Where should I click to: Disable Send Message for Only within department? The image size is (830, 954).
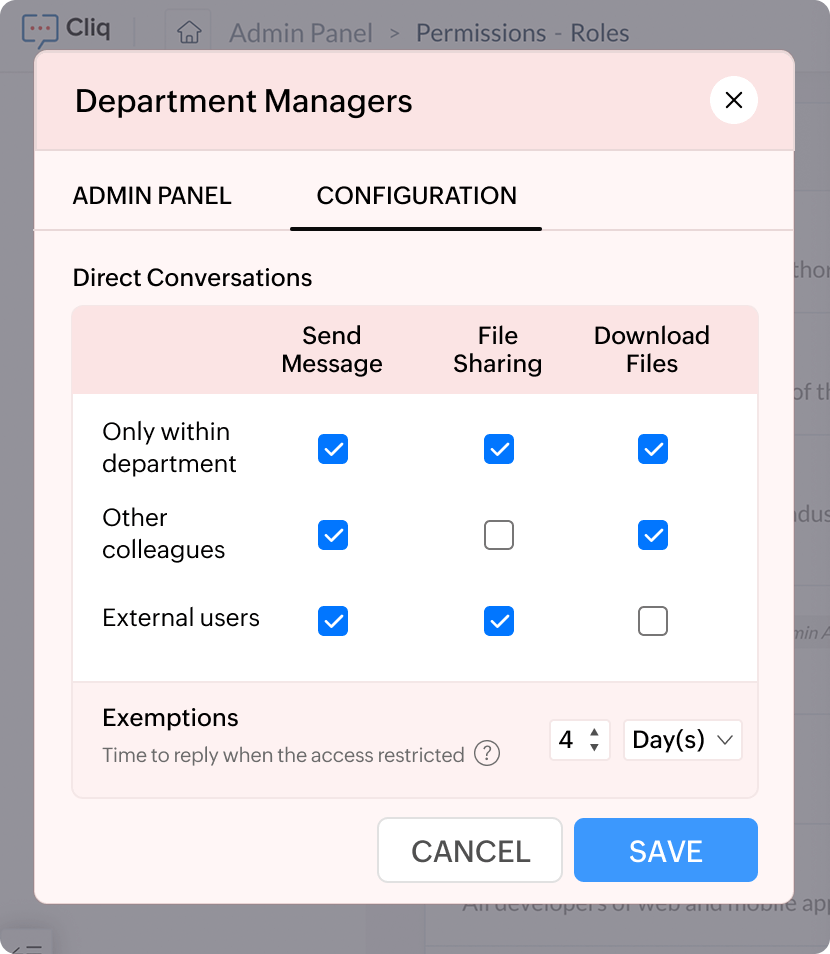point(332,450)
